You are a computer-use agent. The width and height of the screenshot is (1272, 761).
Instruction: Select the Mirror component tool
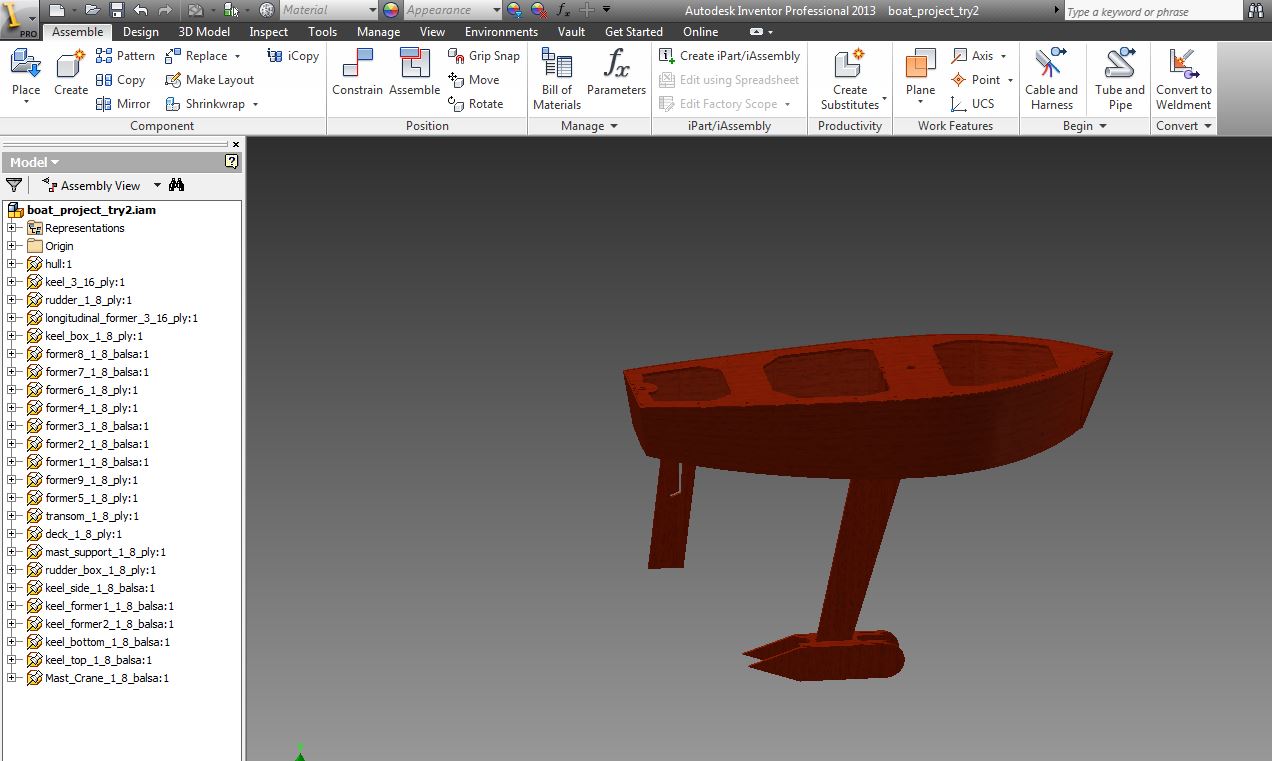pyautogui.click(x=123, y=104)
